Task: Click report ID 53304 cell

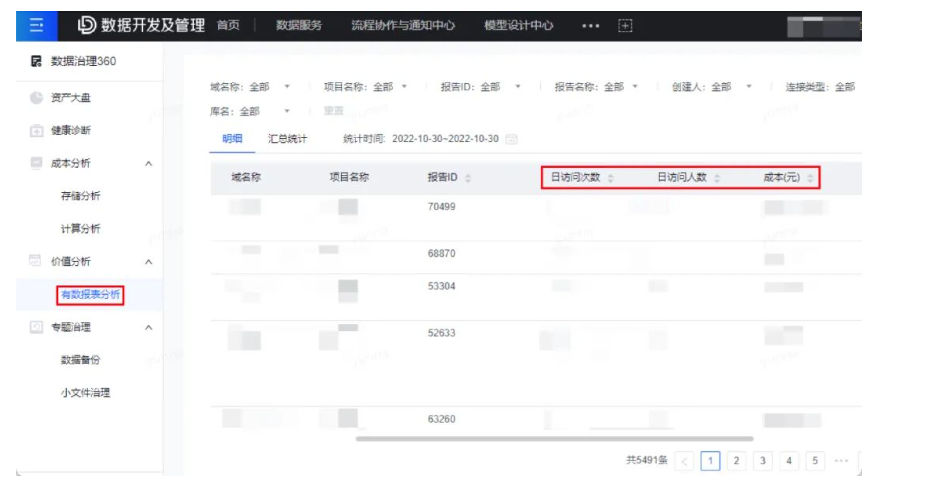Action: tap(441, 286)
